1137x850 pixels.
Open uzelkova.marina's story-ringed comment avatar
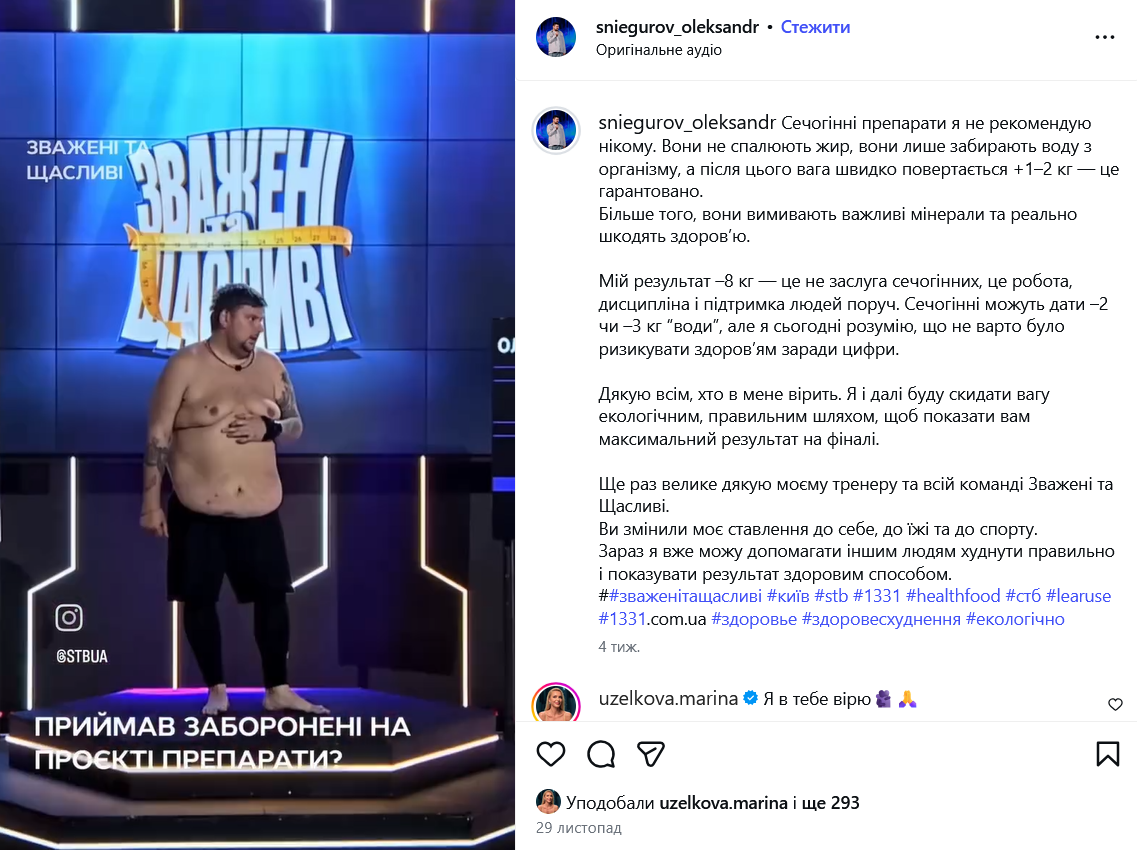[556, 702]
